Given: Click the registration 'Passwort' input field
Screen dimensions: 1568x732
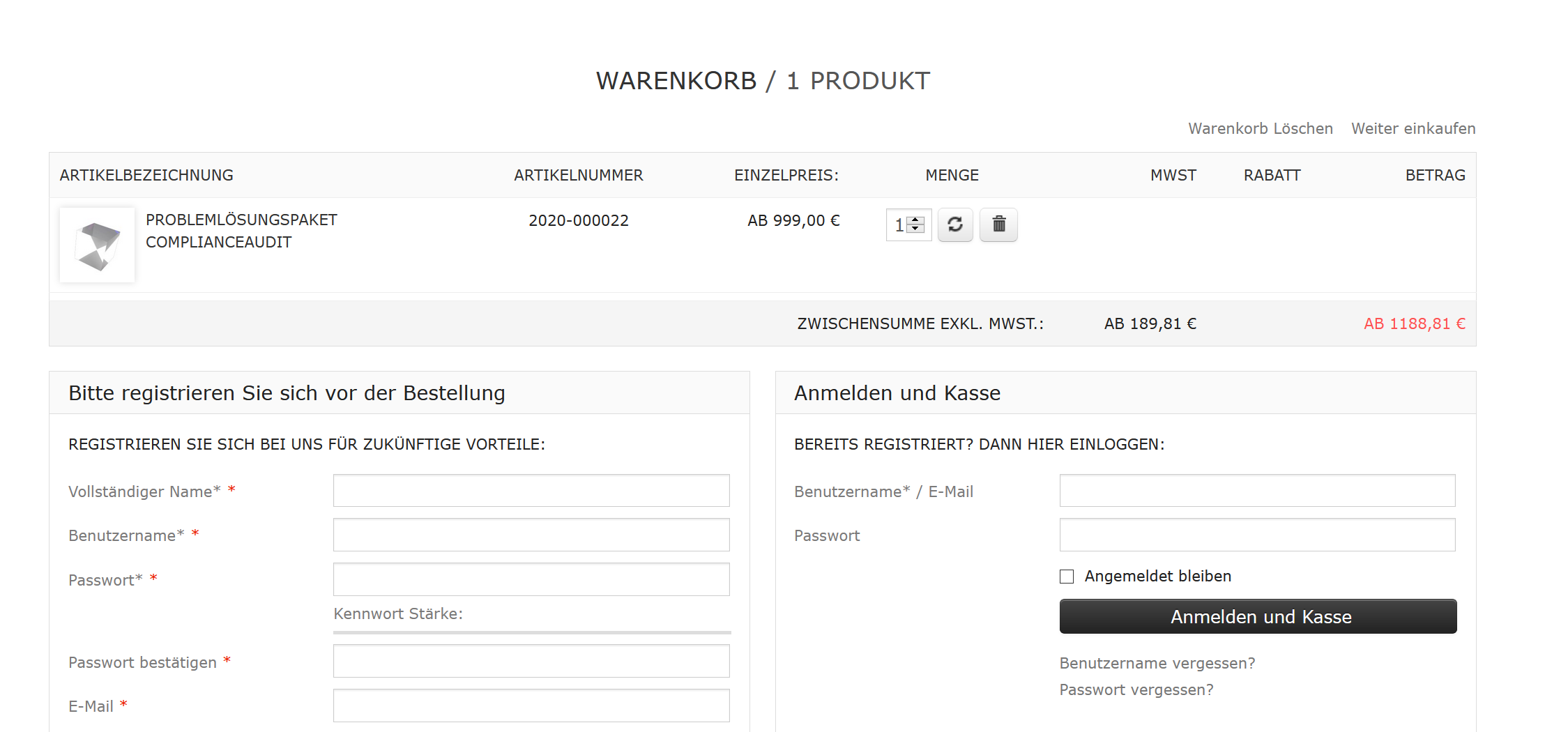Looking at the screenshot, I should coord(531,579).
